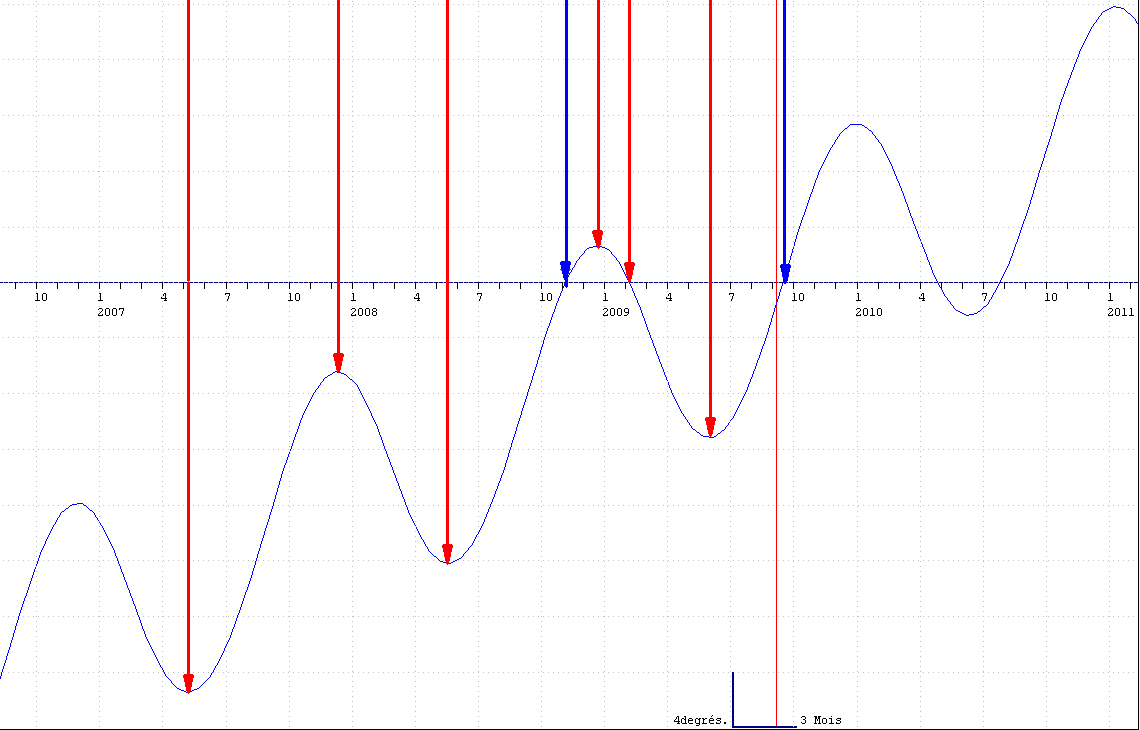Click the "3 Mois" scale legend text
The height and width of the screenshot is (730, 1140).
tap(821, 720)
